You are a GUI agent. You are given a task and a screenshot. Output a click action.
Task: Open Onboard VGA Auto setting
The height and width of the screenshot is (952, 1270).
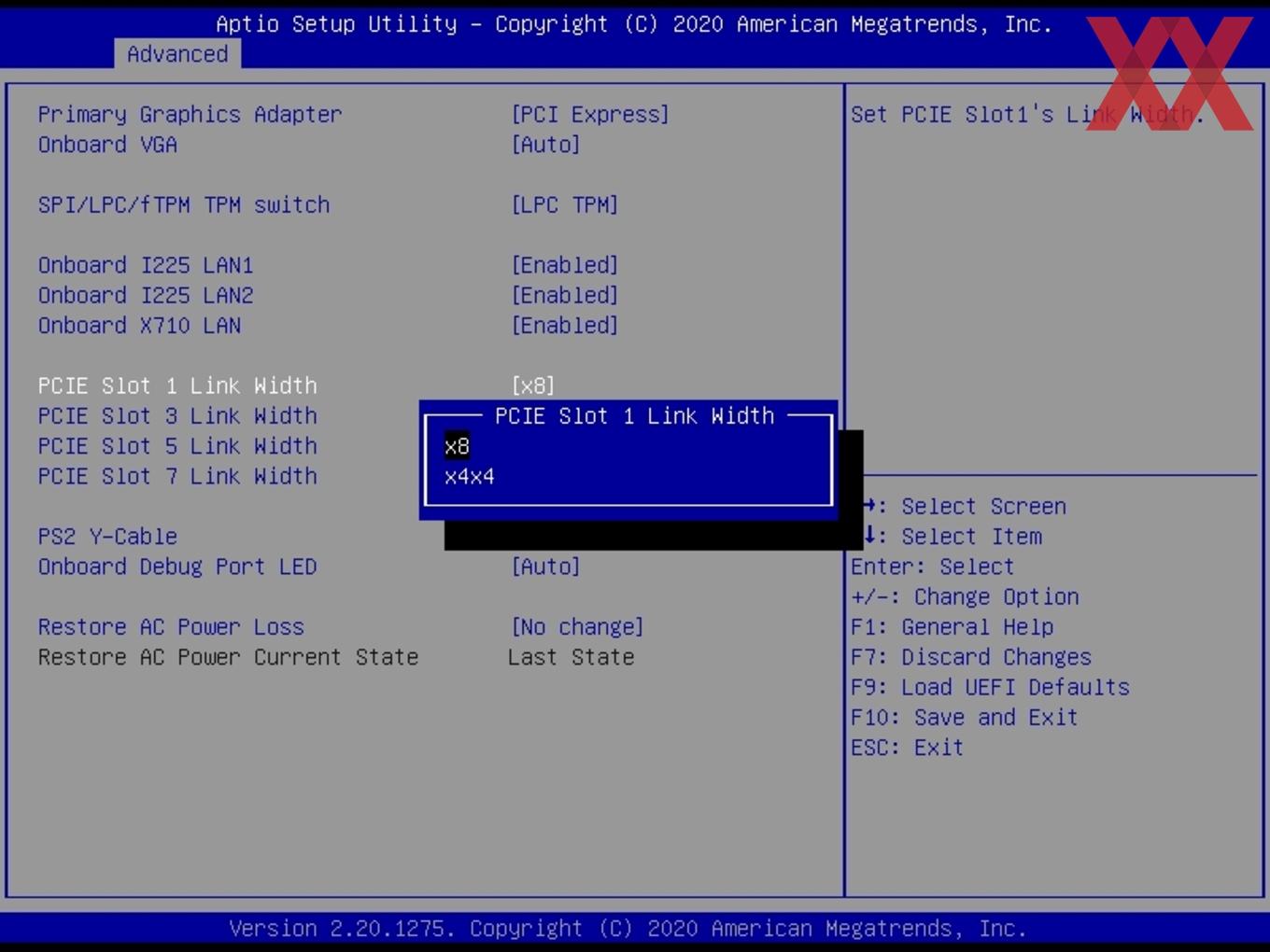[x=545, y=145]
